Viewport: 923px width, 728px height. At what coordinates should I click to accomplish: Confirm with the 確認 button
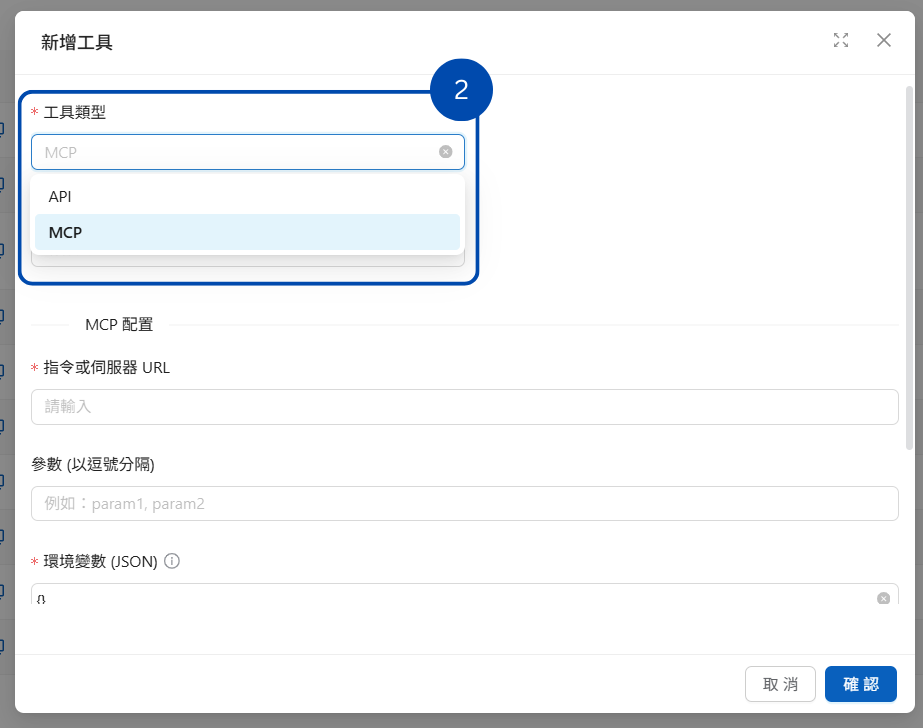pos(860,684)
